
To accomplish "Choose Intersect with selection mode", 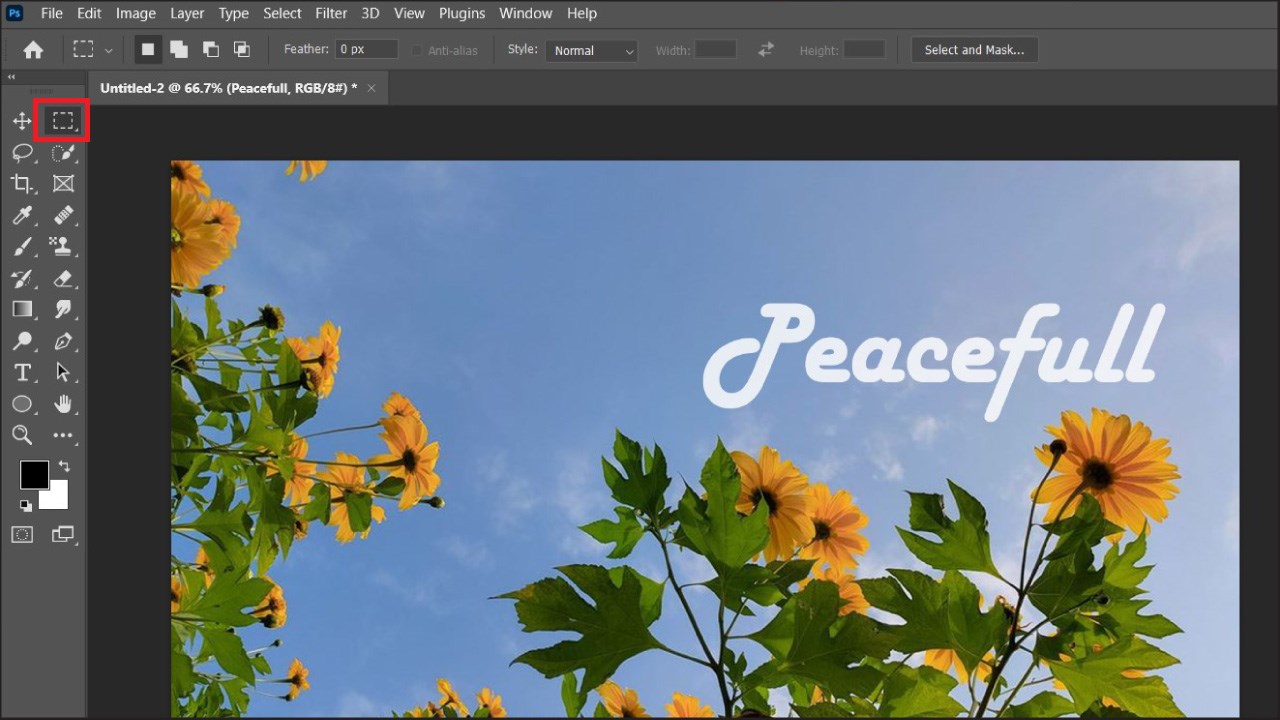I will point(241,49).
